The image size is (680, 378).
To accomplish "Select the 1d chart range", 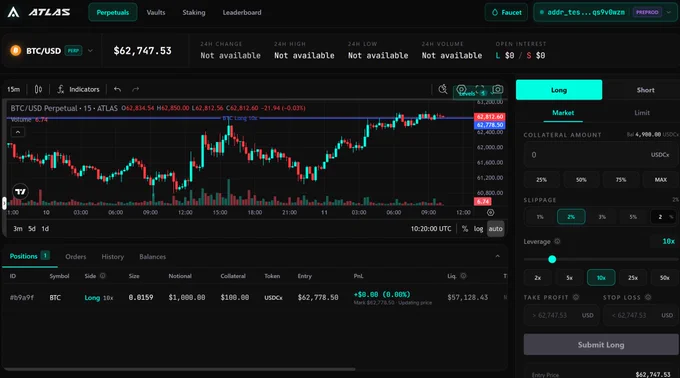I will 45,228.
